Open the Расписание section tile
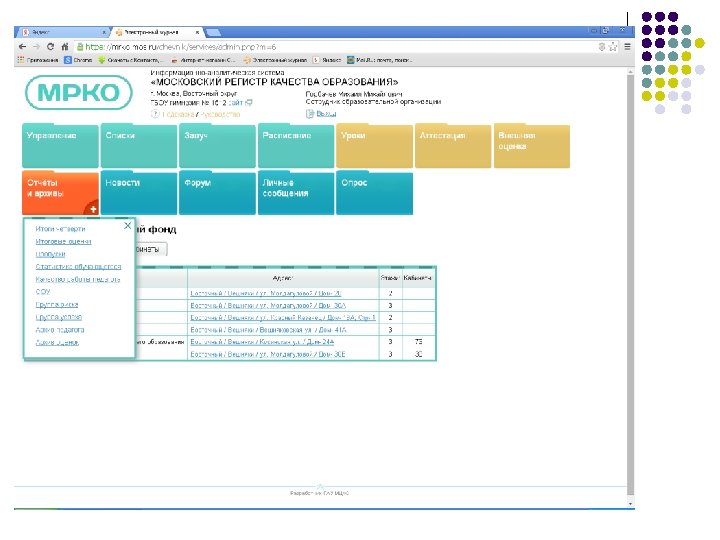This screenshot has height=540, width=720. coord(296,146)
